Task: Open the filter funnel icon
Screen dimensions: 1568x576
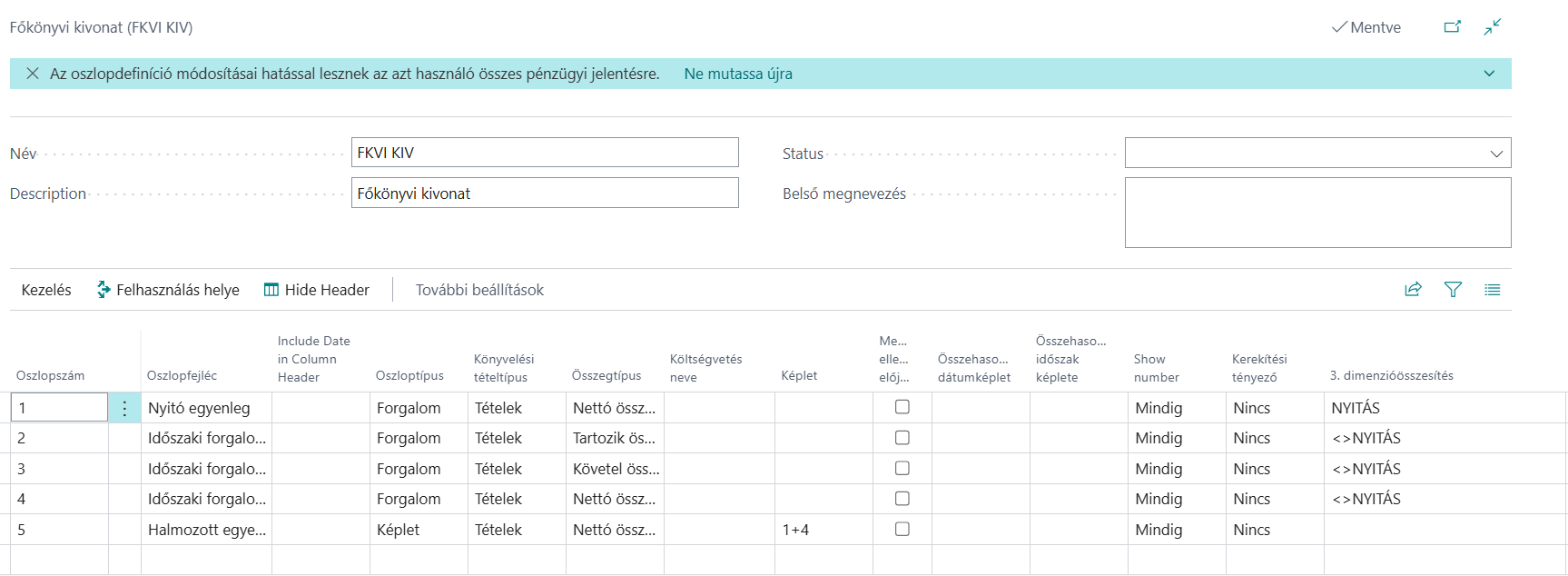Action: click(x=1453, y=290)
